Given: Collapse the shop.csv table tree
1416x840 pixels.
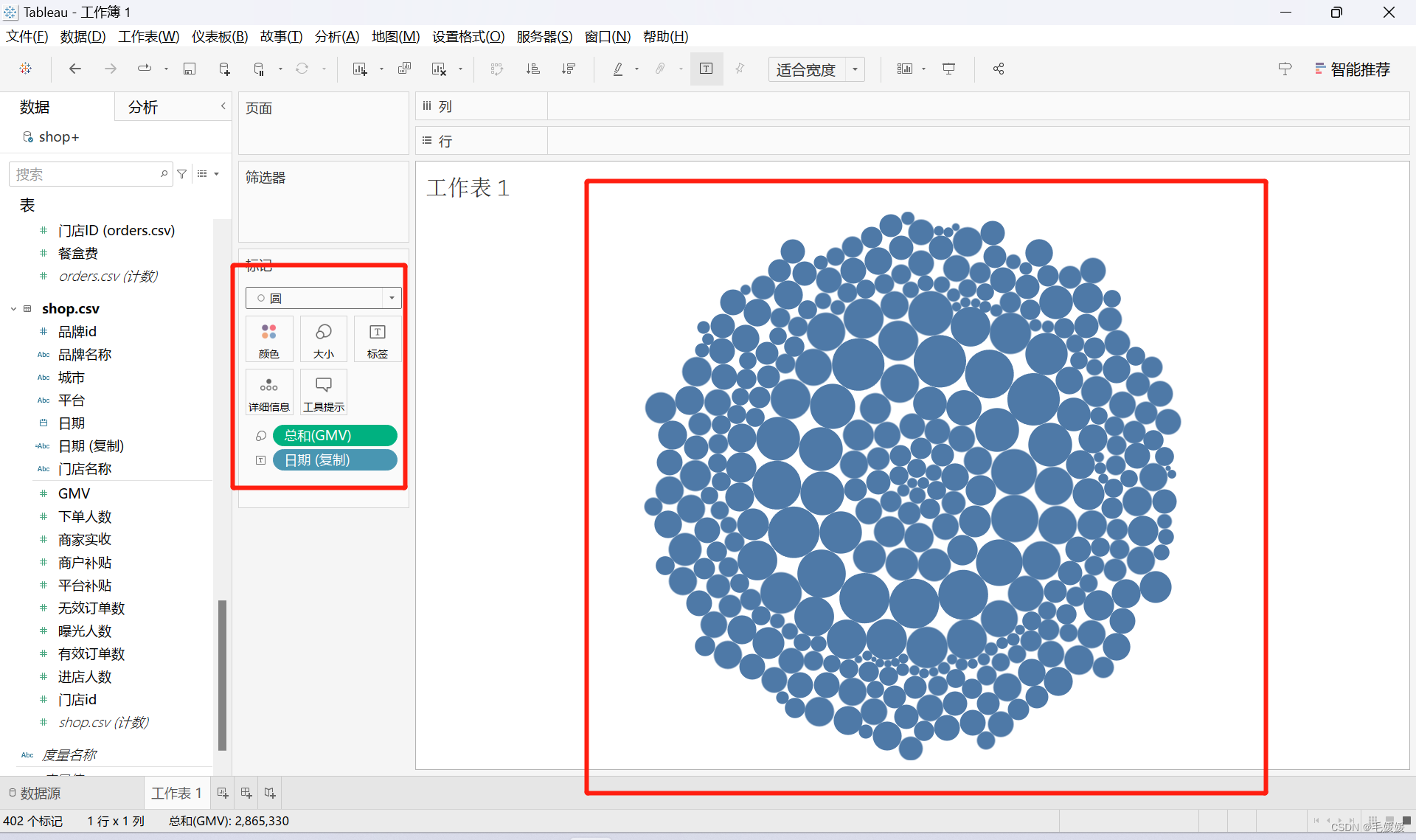Looking at the screenshot, I should 13,309.
